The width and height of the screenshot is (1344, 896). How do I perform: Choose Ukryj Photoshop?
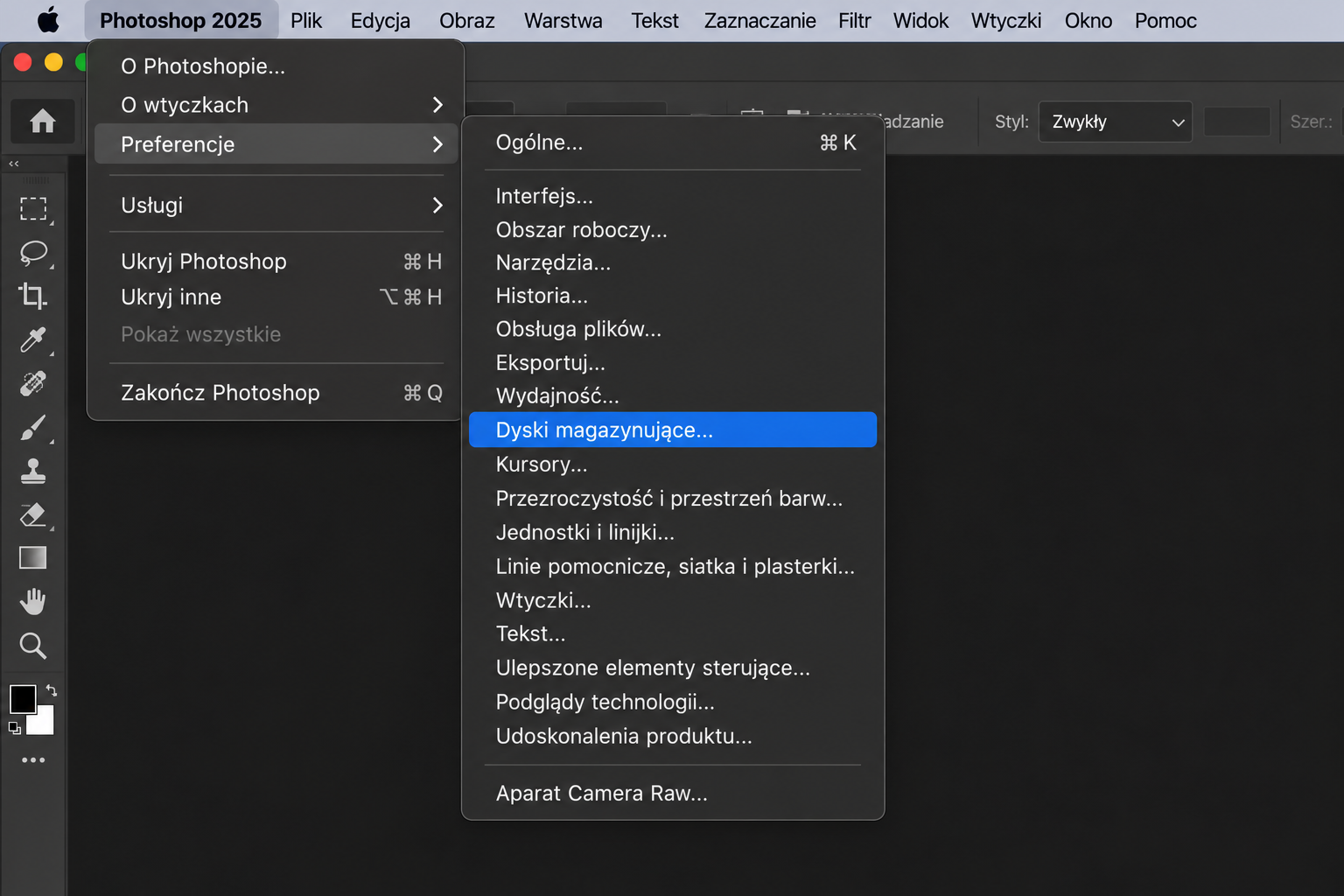pos(276,262)
